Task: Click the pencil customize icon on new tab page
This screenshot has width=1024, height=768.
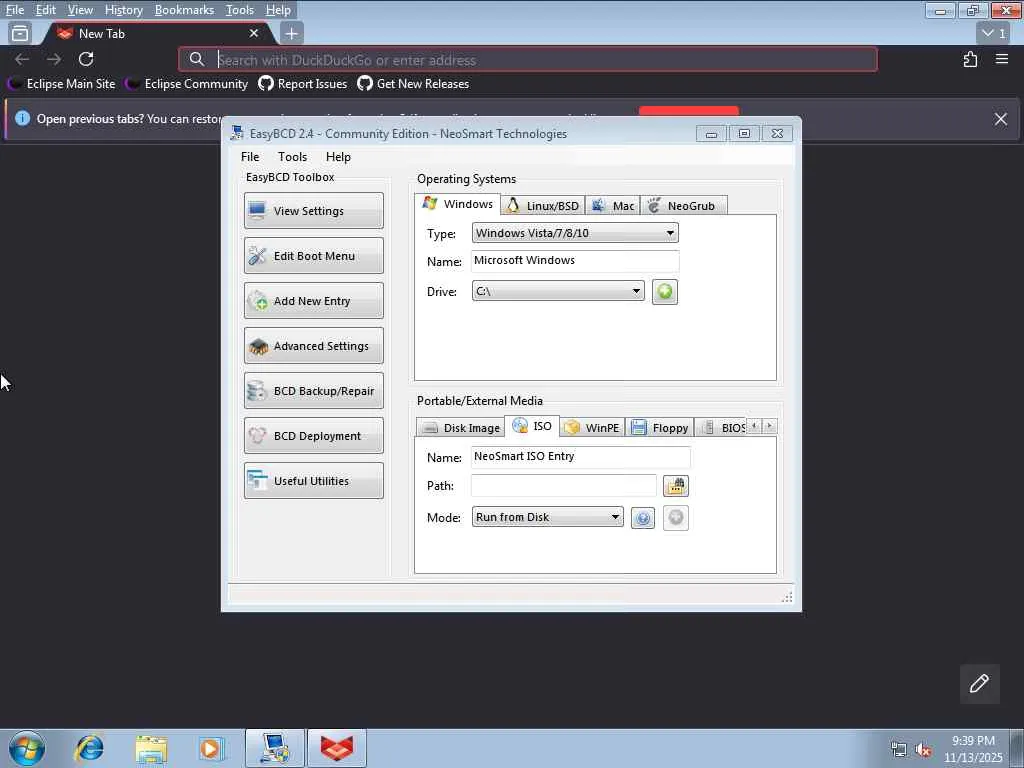Action: 979,684
